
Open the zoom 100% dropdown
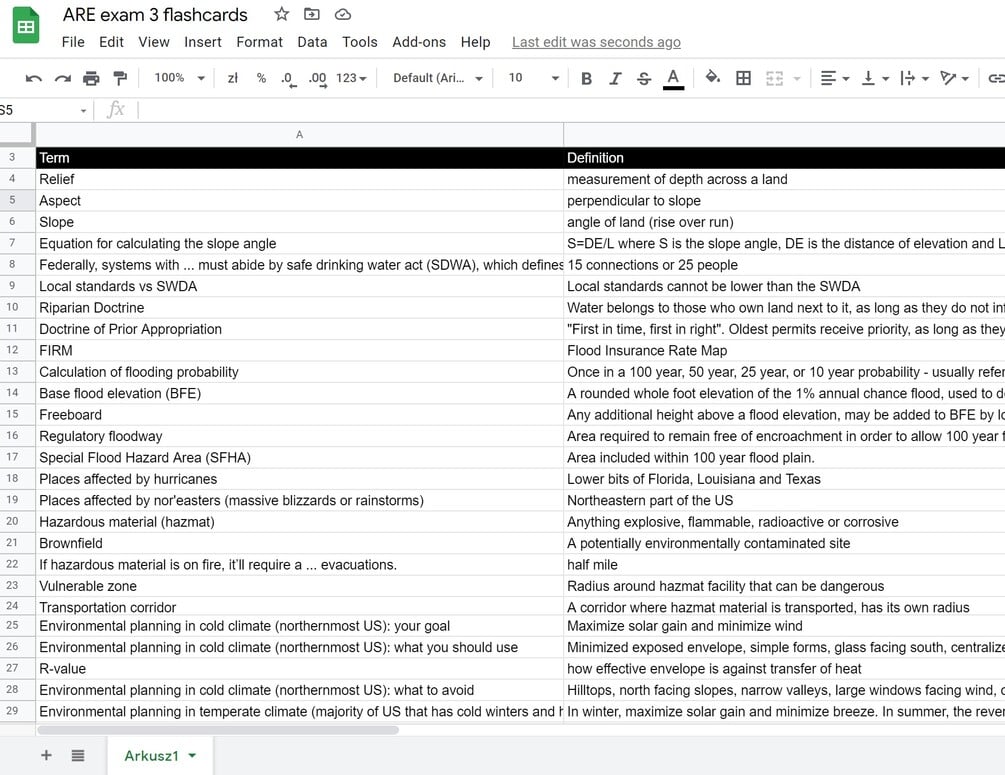179,78
